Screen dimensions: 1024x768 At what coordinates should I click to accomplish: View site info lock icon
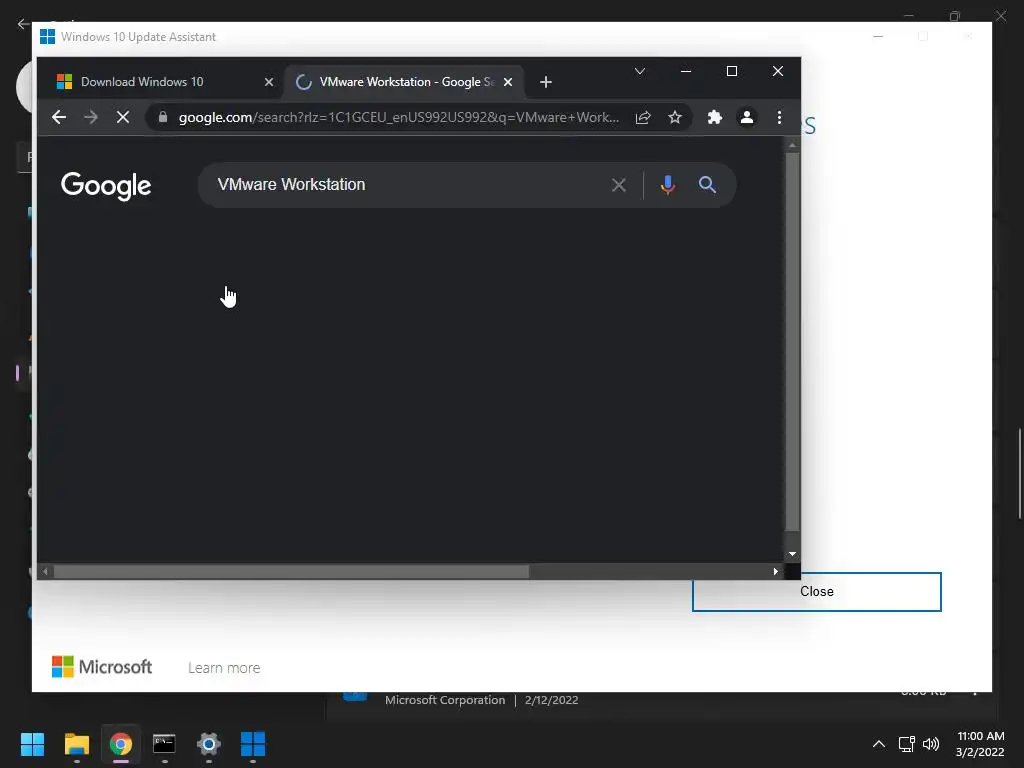point(163,117)
